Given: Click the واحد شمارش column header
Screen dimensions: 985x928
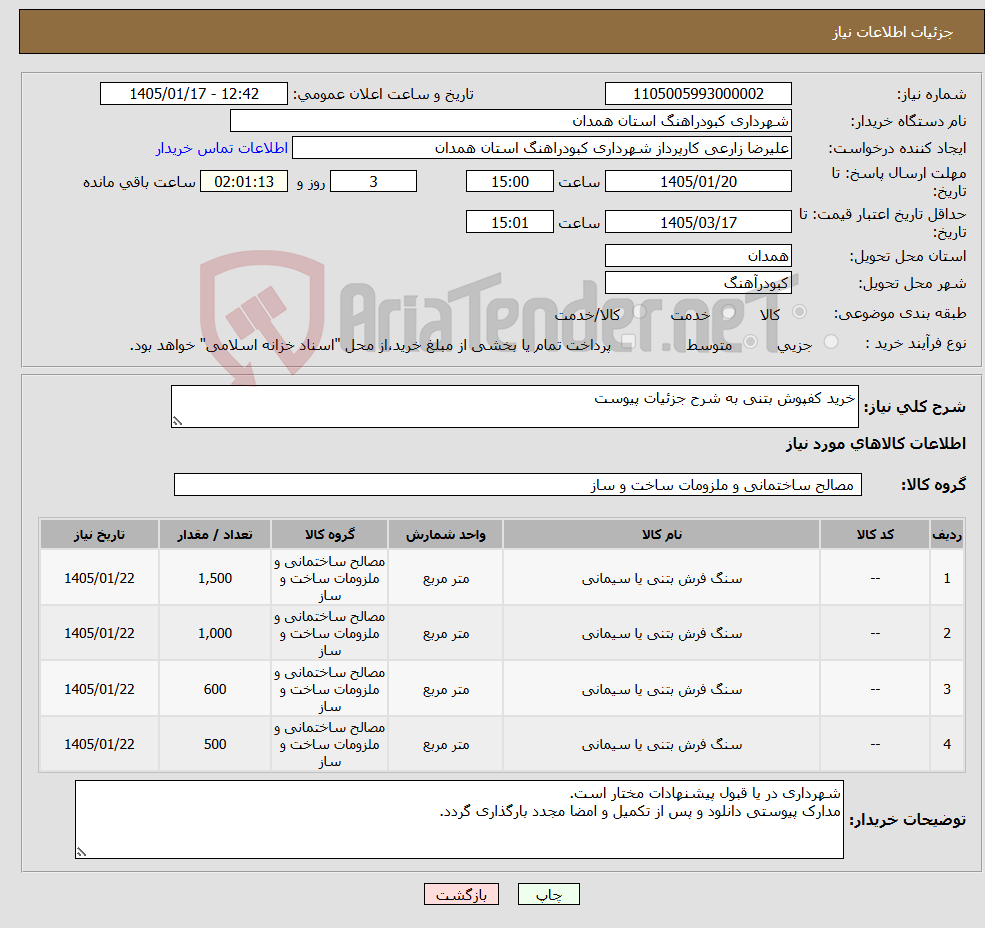Looking at the screenshot, I should [445, 534].
